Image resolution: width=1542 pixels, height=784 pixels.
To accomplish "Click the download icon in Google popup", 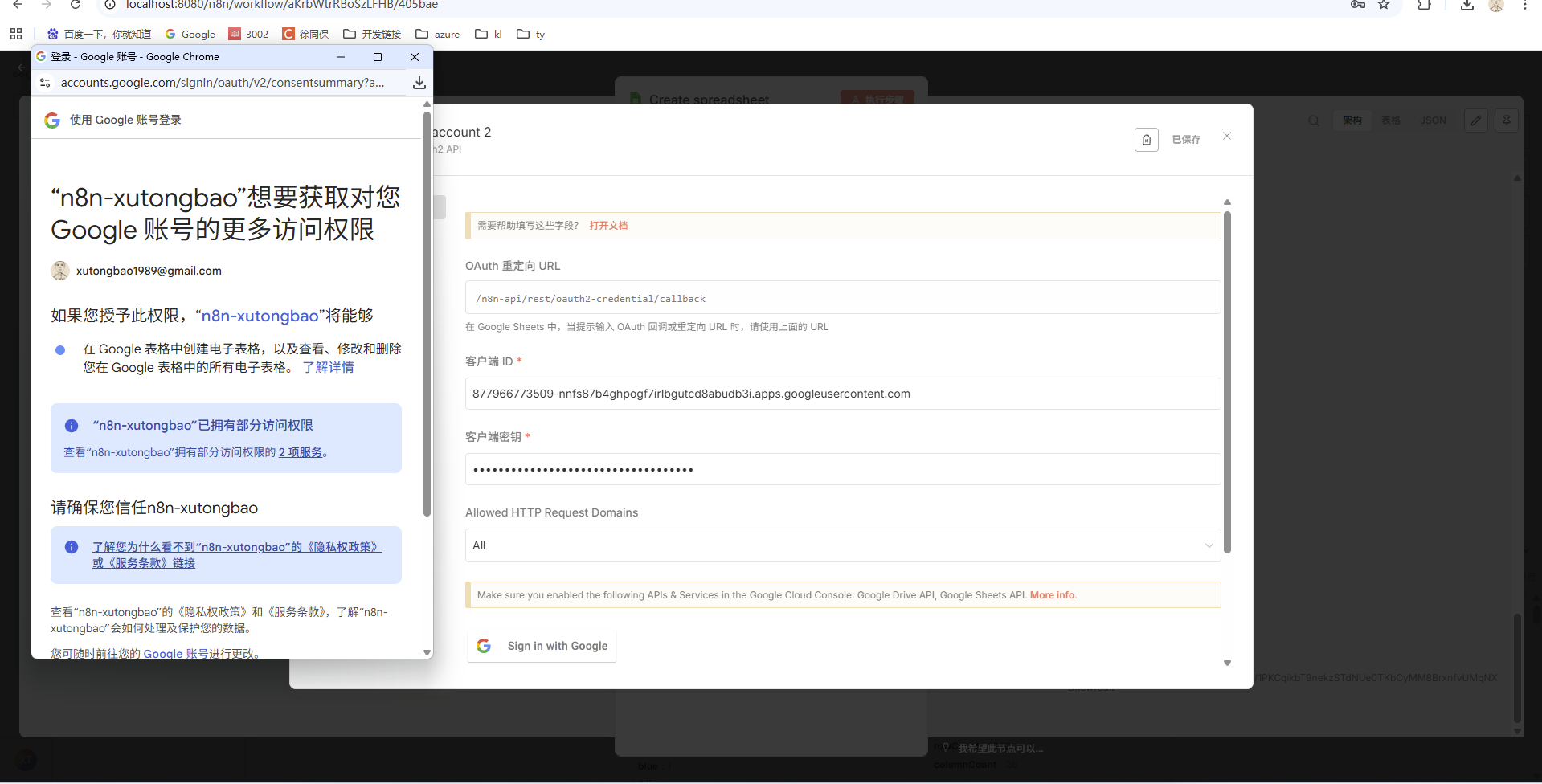I will click(x=419, y=83).
